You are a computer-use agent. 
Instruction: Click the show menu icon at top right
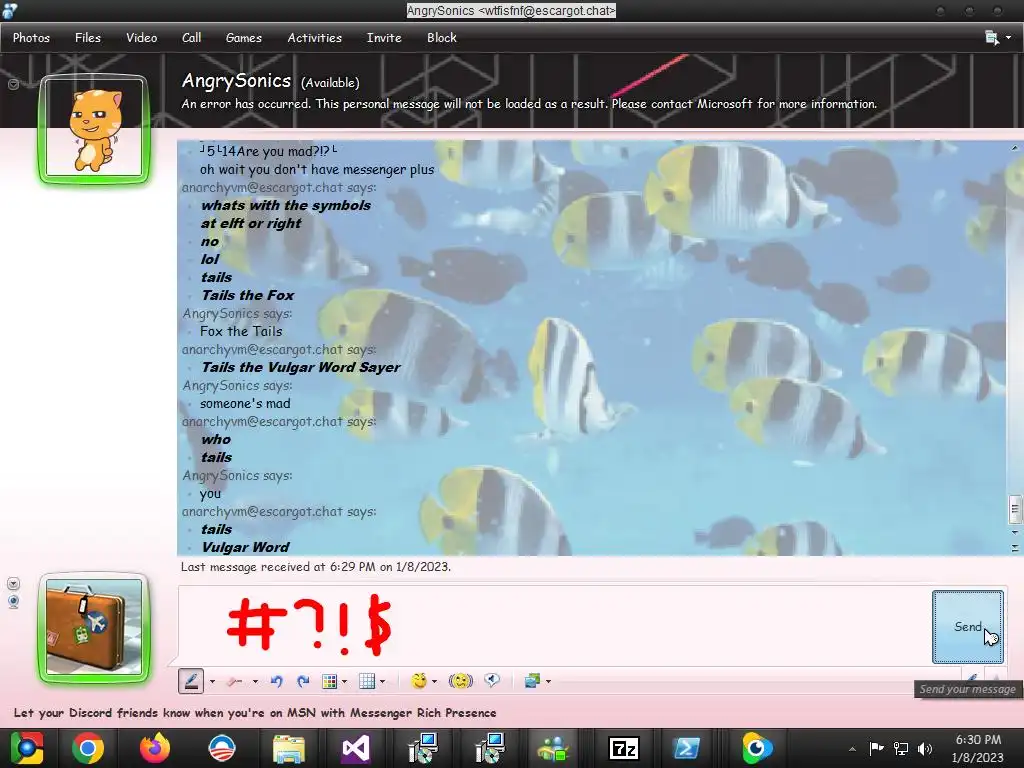click(992, 38)
